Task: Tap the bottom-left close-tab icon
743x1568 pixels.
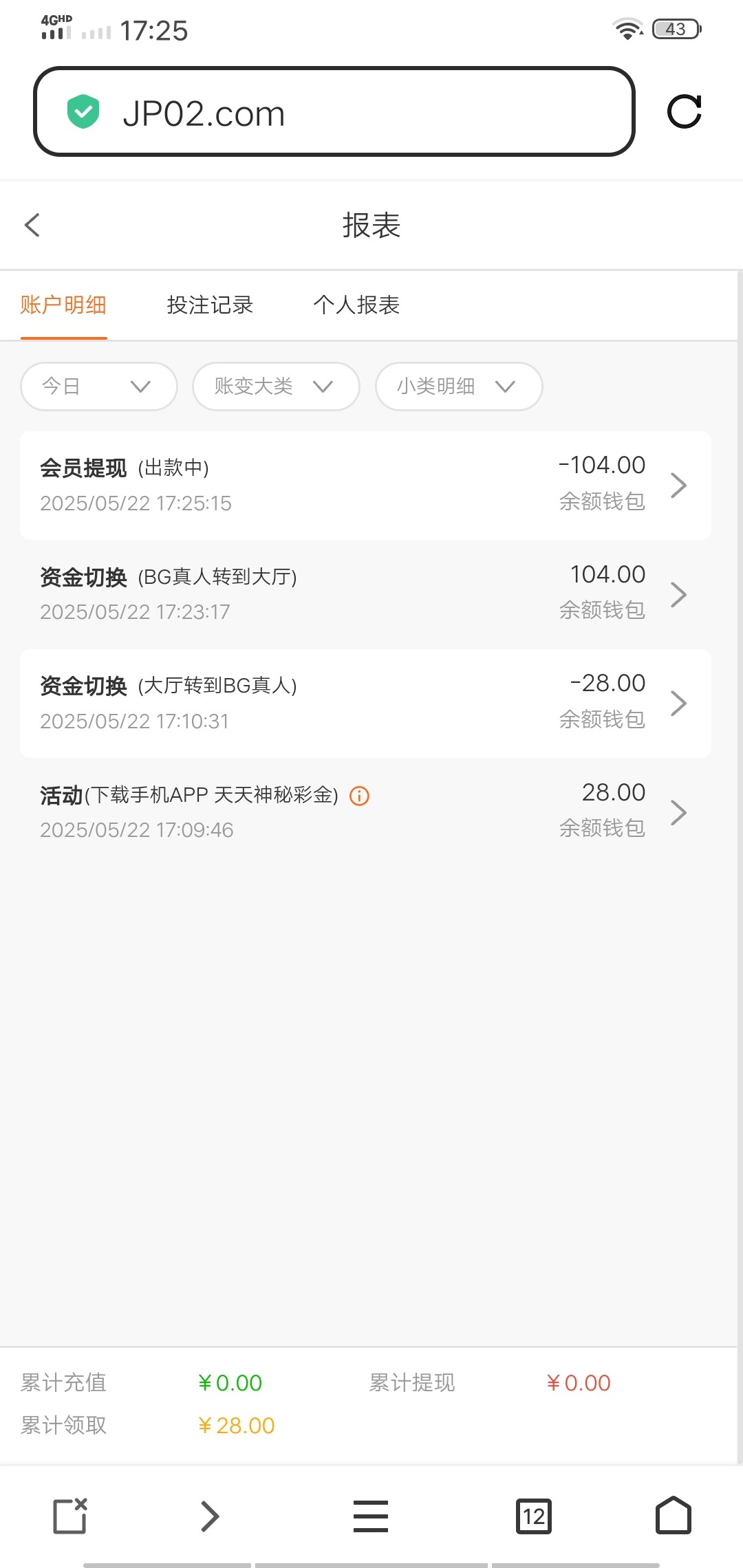Action: coord(70,1516)
